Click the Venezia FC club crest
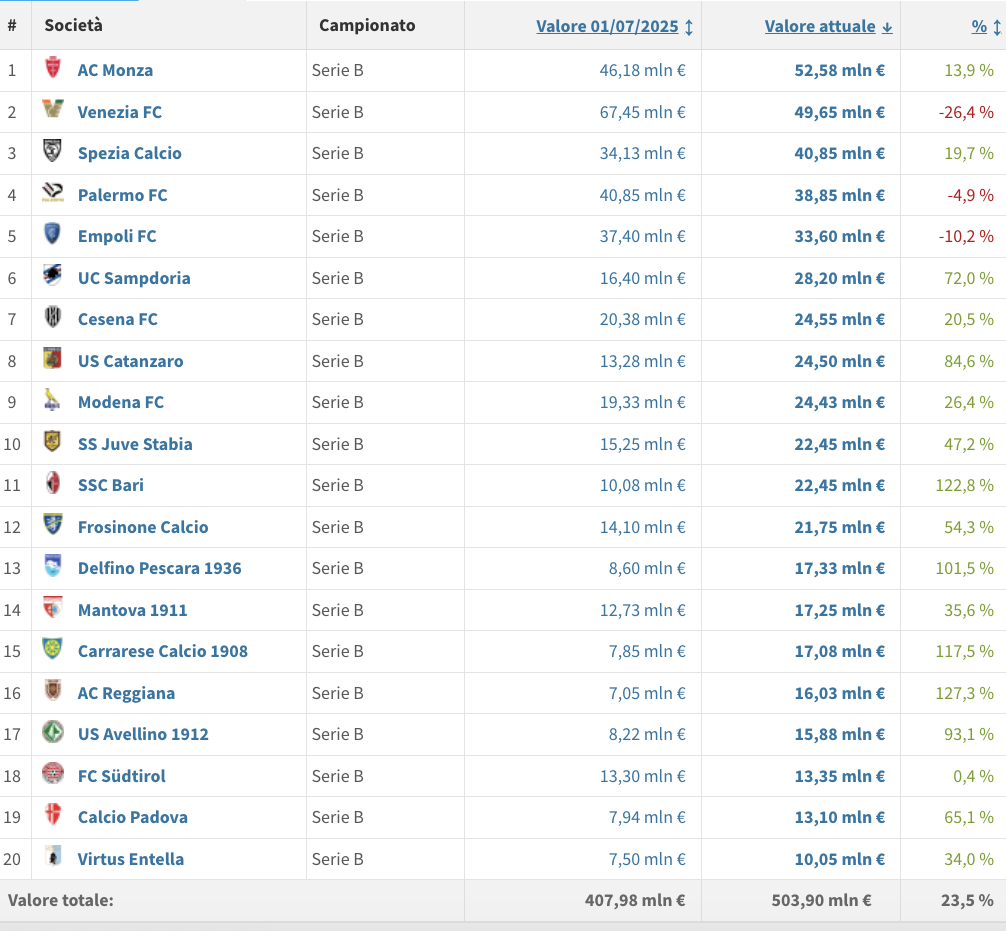 [53, 110]
